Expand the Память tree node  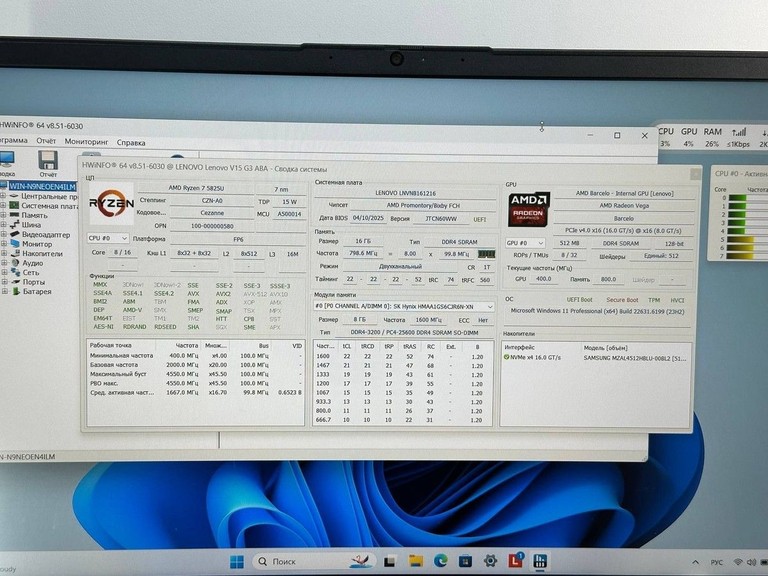pyautogui.click(x=3, y=216)
